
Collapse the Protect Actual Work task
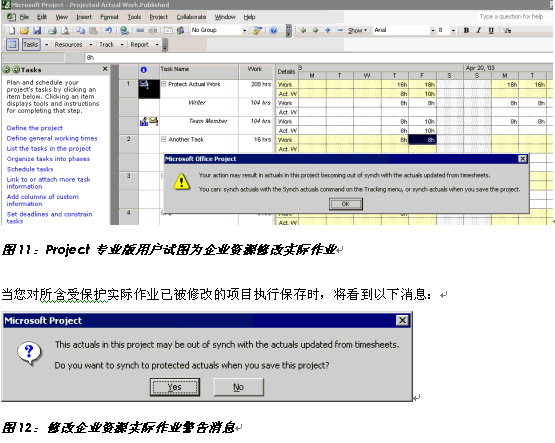tap(164, 84)
